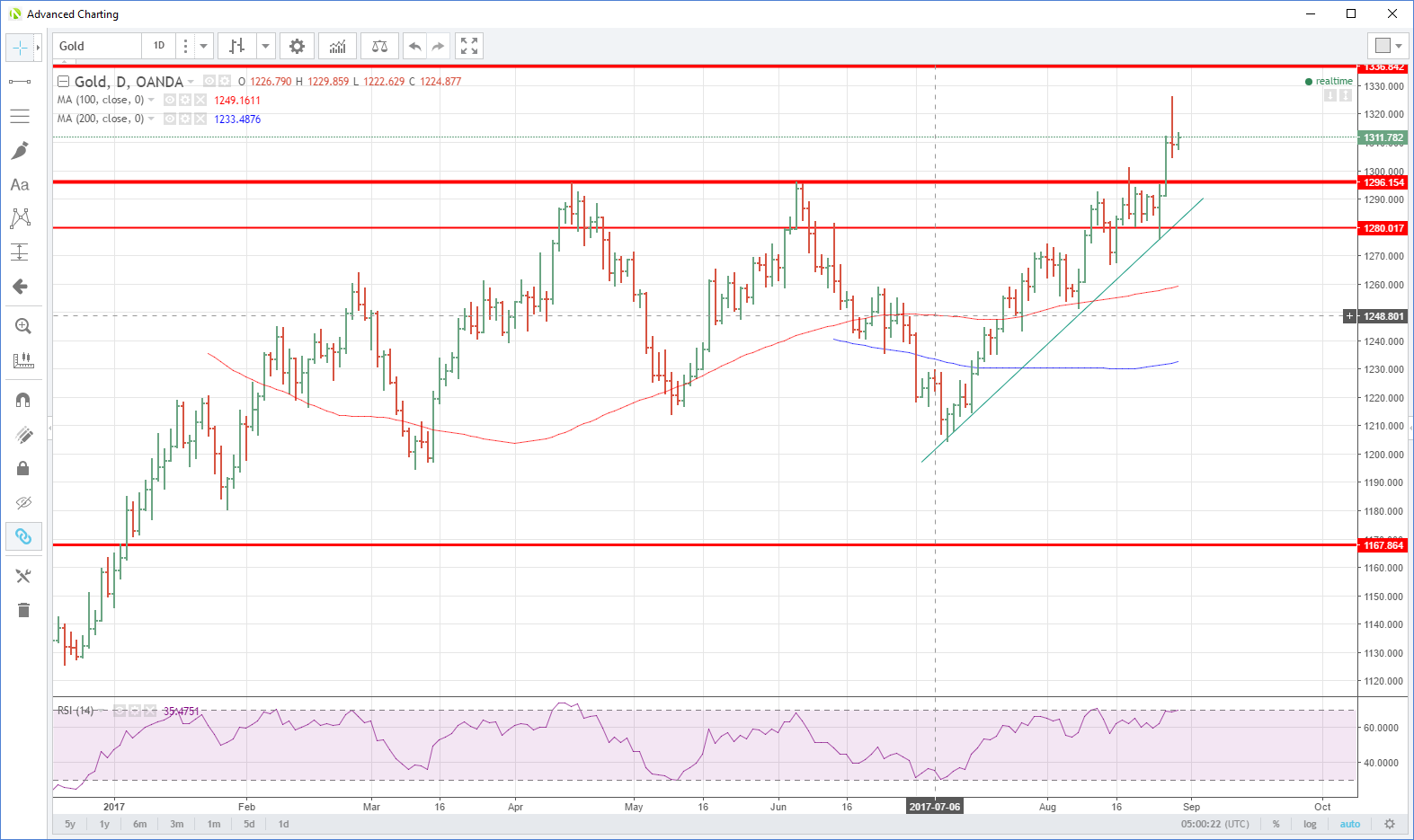Expand the Gold, D, OANDA title dropdown
Viewport: 1414px width, 840px height.
191,82
